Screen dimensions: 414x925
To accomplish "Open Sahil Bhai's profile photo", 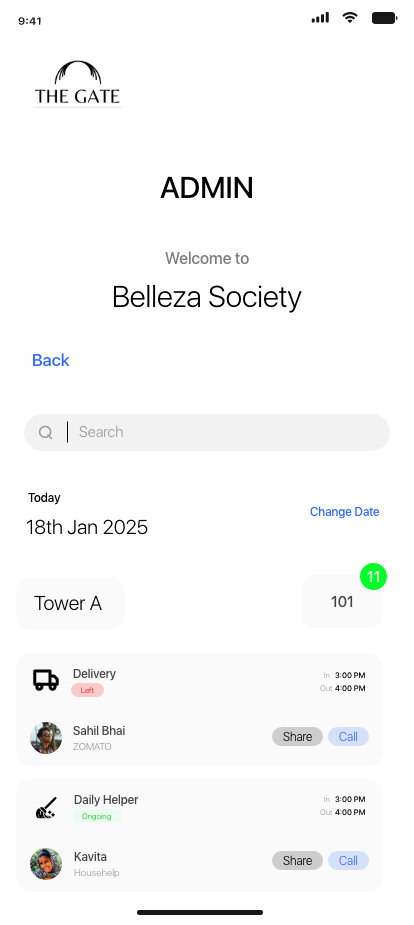I will (x=46, y=738).
